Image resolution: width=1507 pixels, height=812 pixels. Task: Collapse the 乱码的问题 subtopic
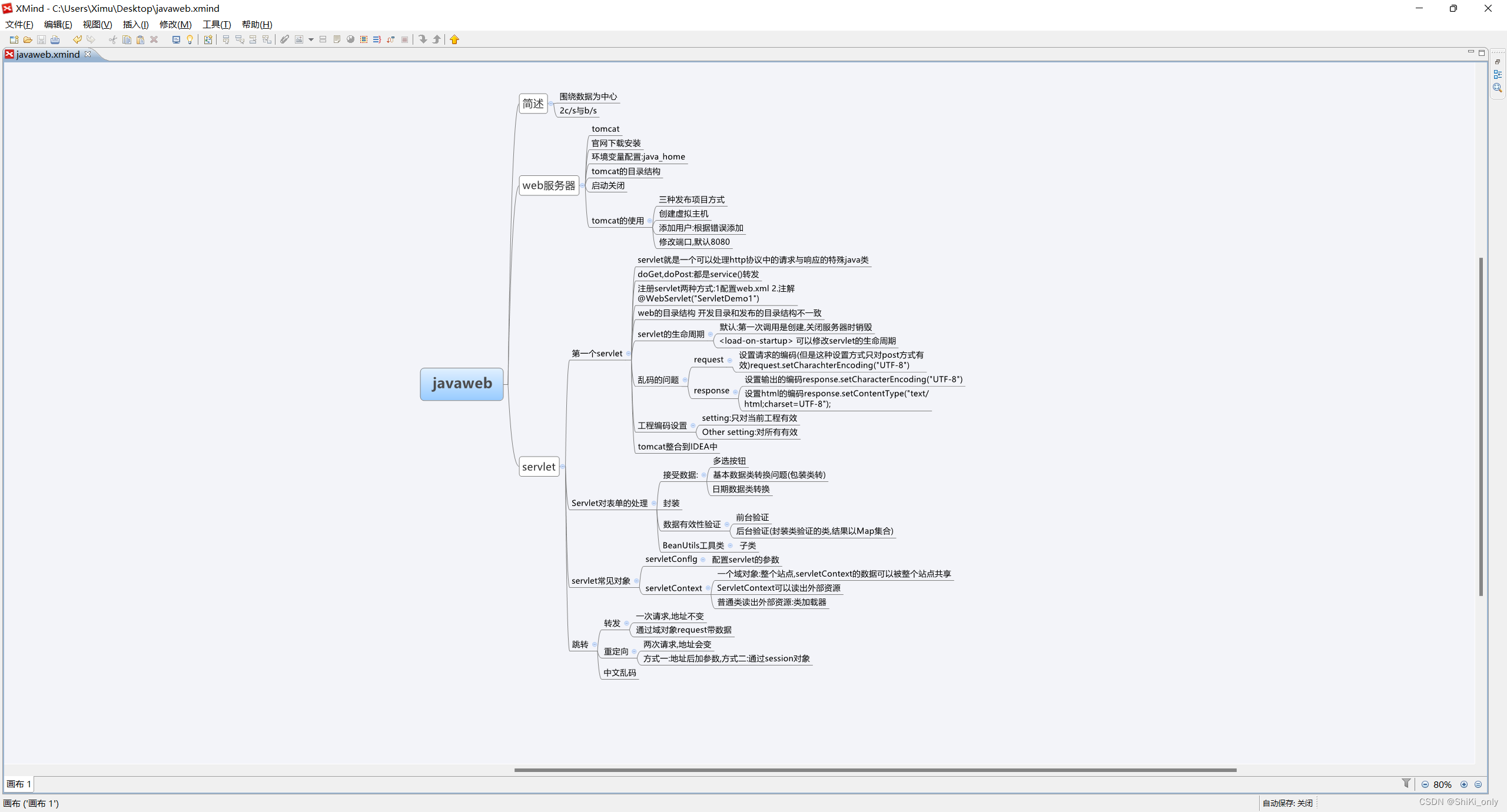click(685, 380)
